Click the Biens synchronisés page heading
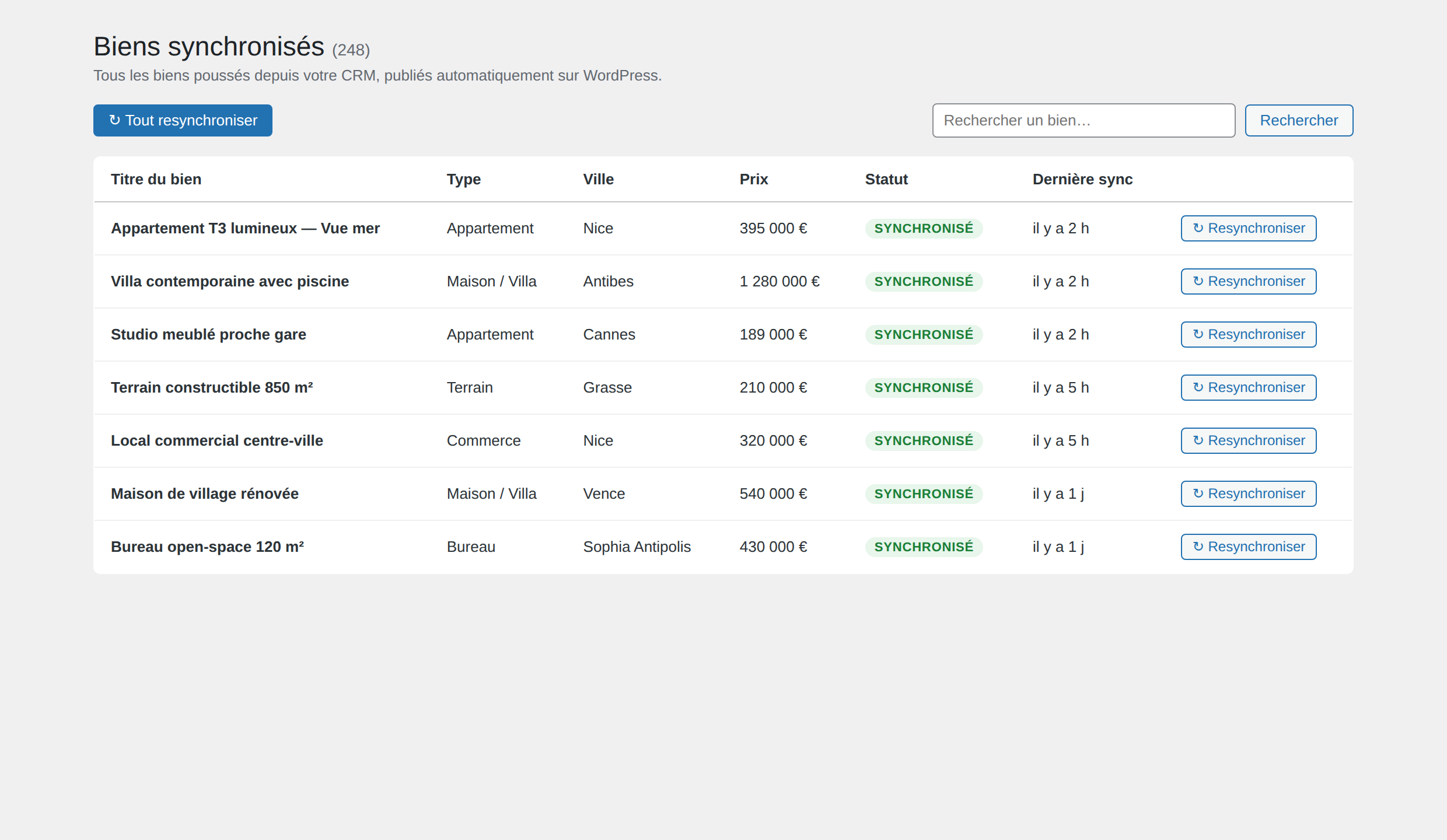Image resolution: width=1447 pixels, height=840 pixels. coord(209,46)
